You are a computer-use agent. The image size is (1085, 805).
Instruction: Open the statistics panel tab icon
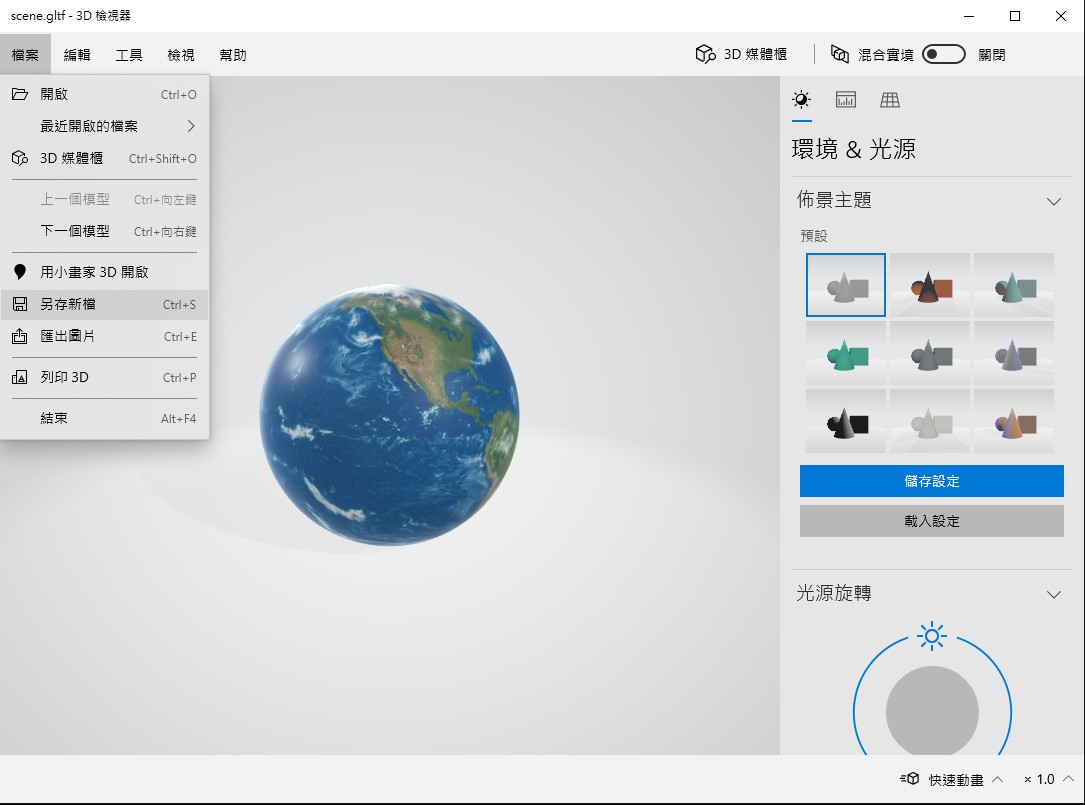point(845,99)
